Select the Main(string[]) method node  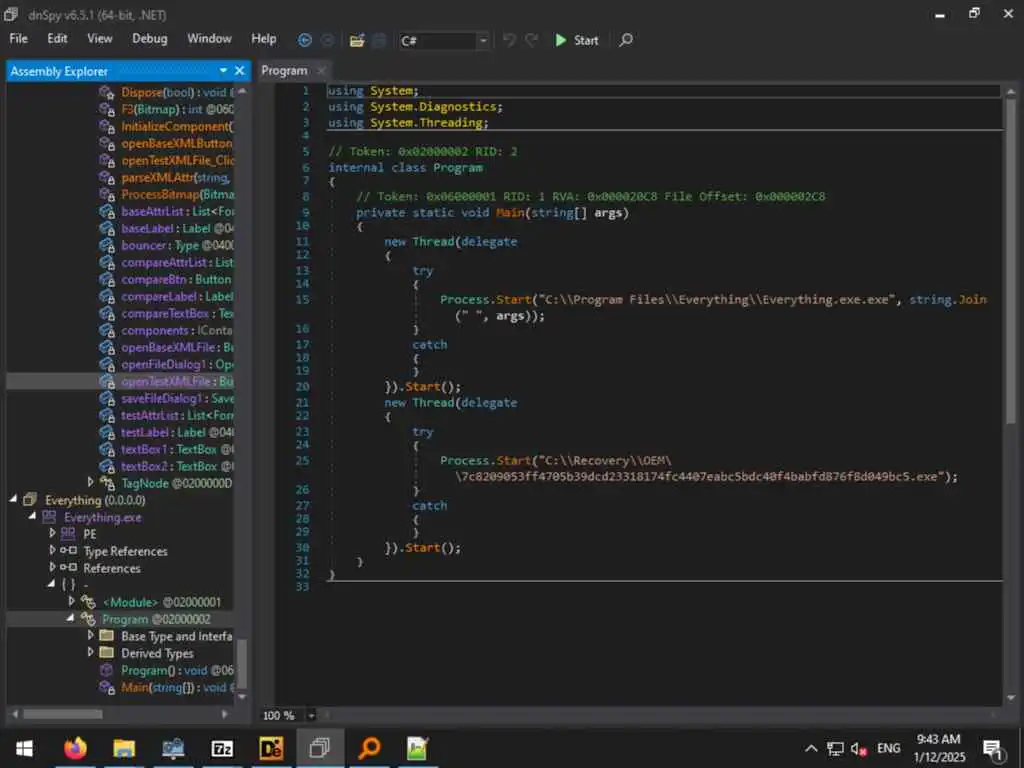pos(176,687)
